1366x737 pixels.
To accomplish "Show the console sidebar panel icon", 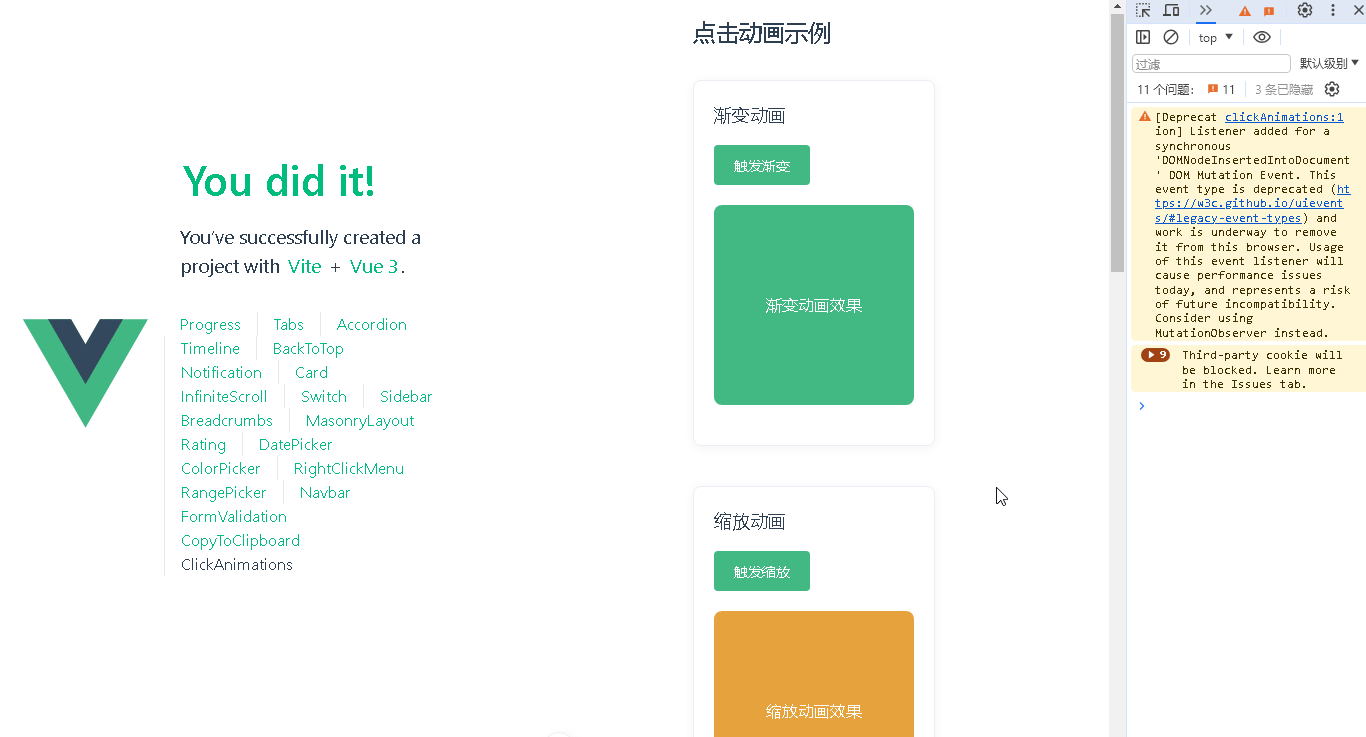I will [x=1143, y=37].
